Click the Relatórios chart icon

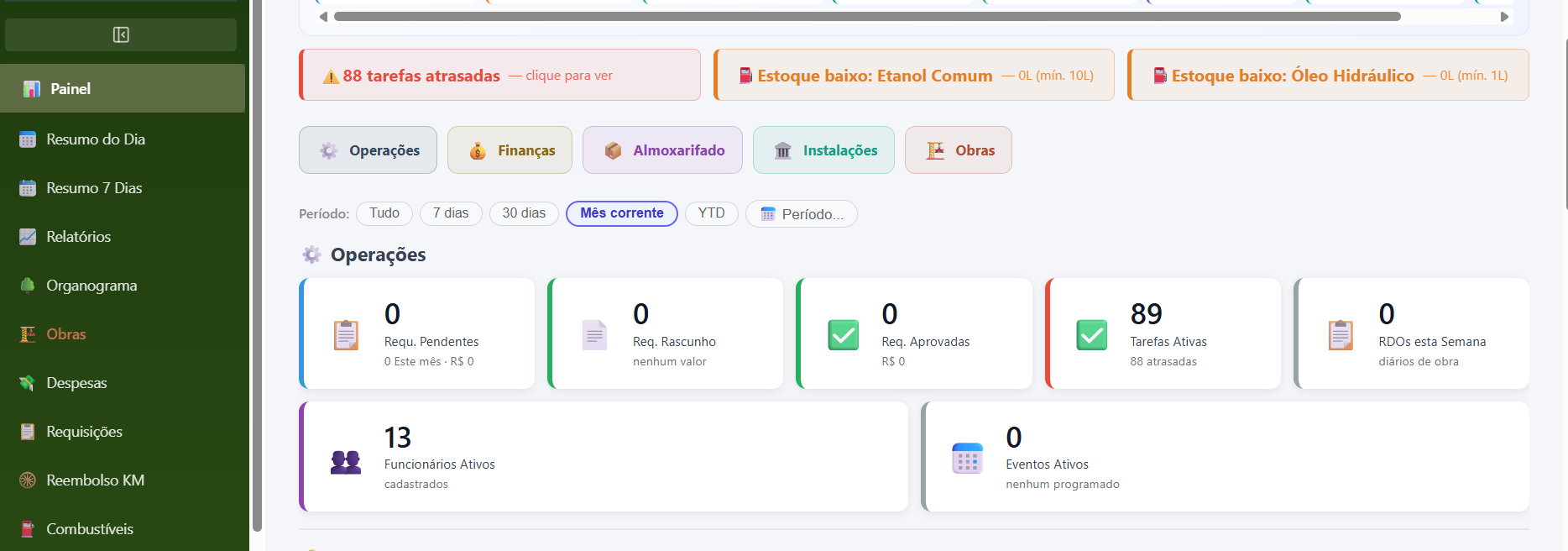coord(28,237)
